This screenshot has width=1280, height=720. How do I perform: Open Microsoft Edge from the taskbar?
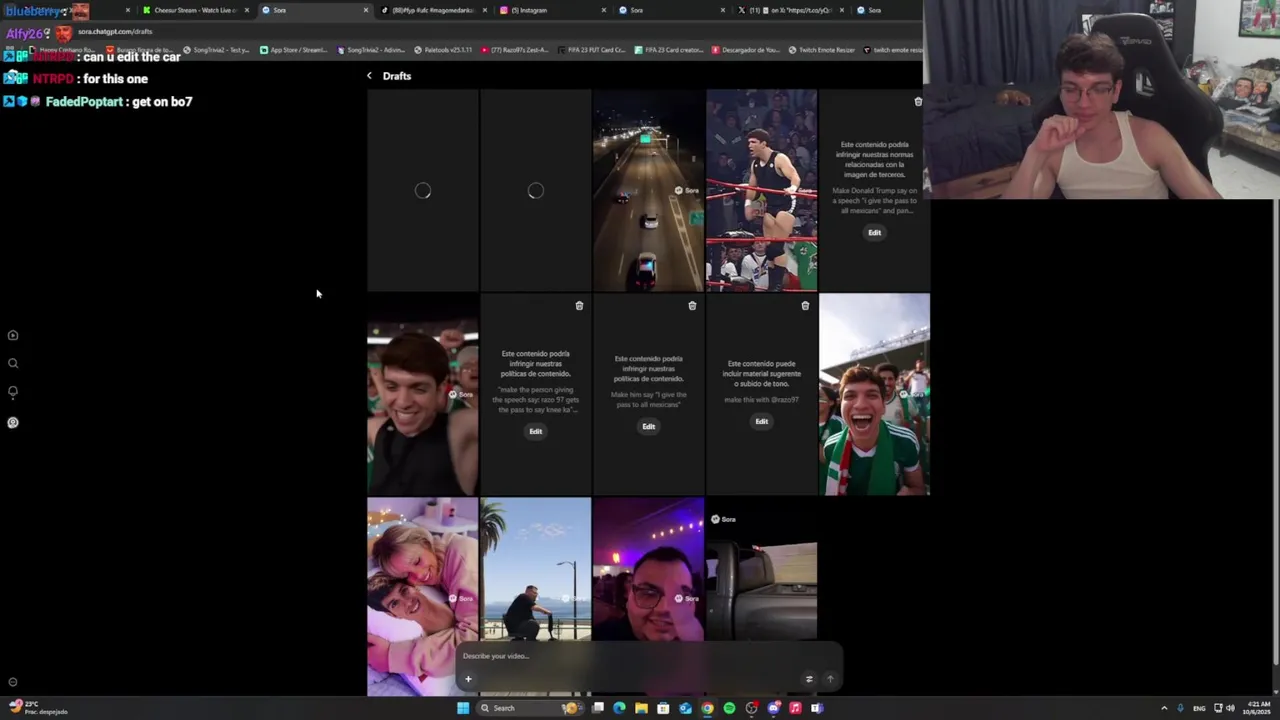coord(620,709)
